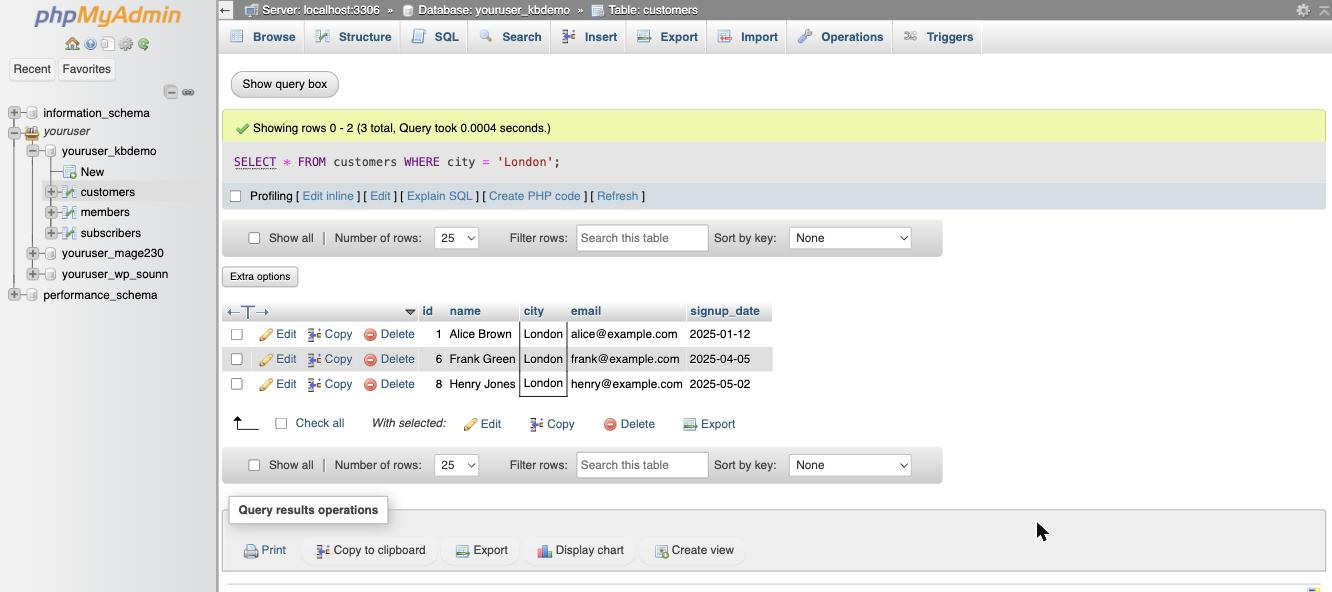
Task: Hide navigation panel using left arrow icon
Action: point(226,10)
